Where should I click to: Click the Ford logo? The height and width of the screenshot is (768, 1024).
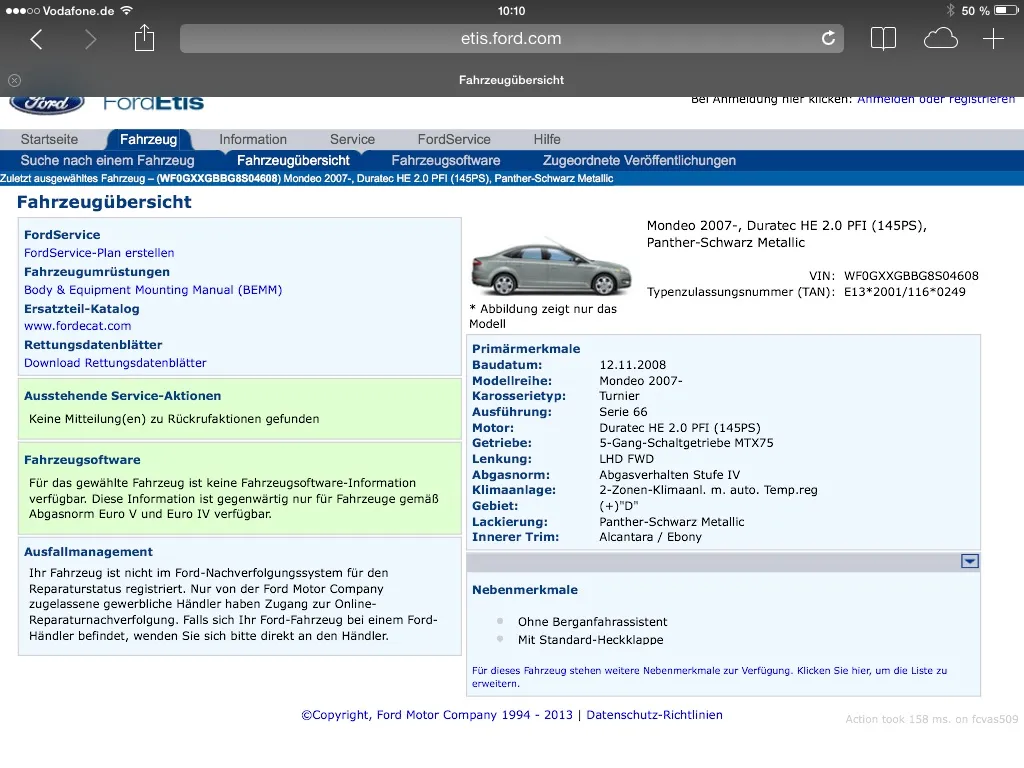click(46, 104)
